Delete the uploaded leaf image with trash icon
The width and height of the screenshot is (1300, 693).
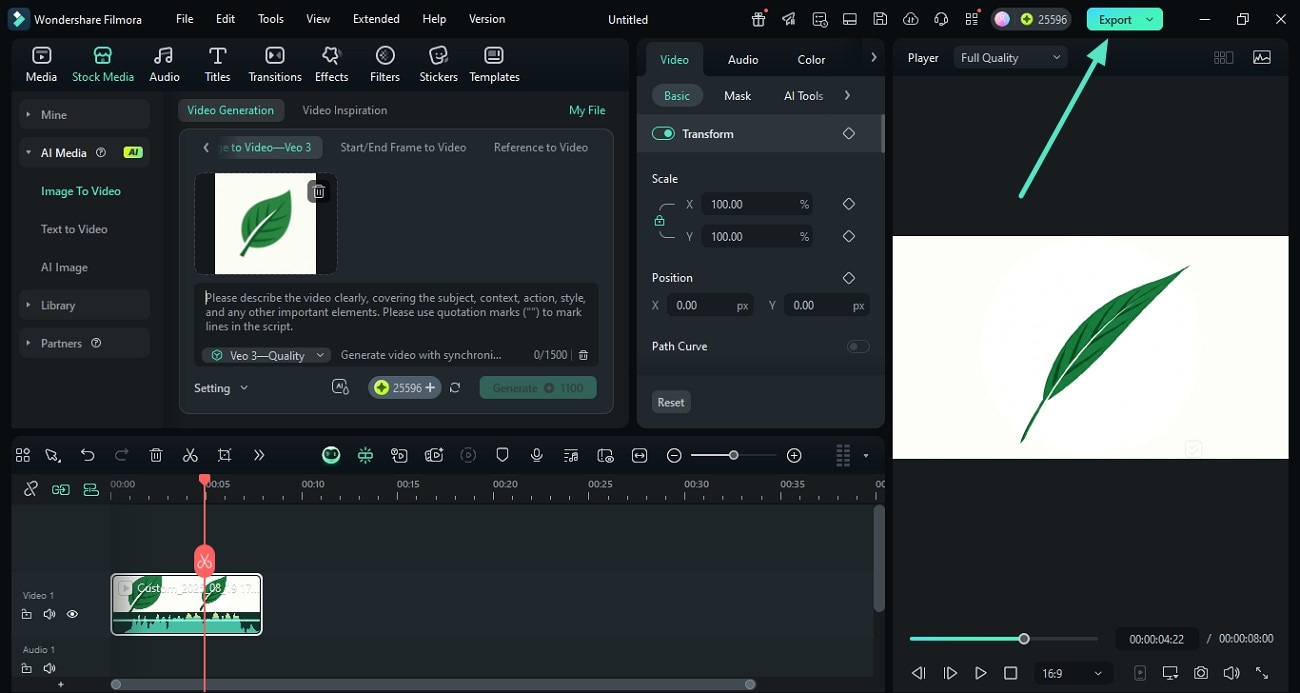(318, 191)
